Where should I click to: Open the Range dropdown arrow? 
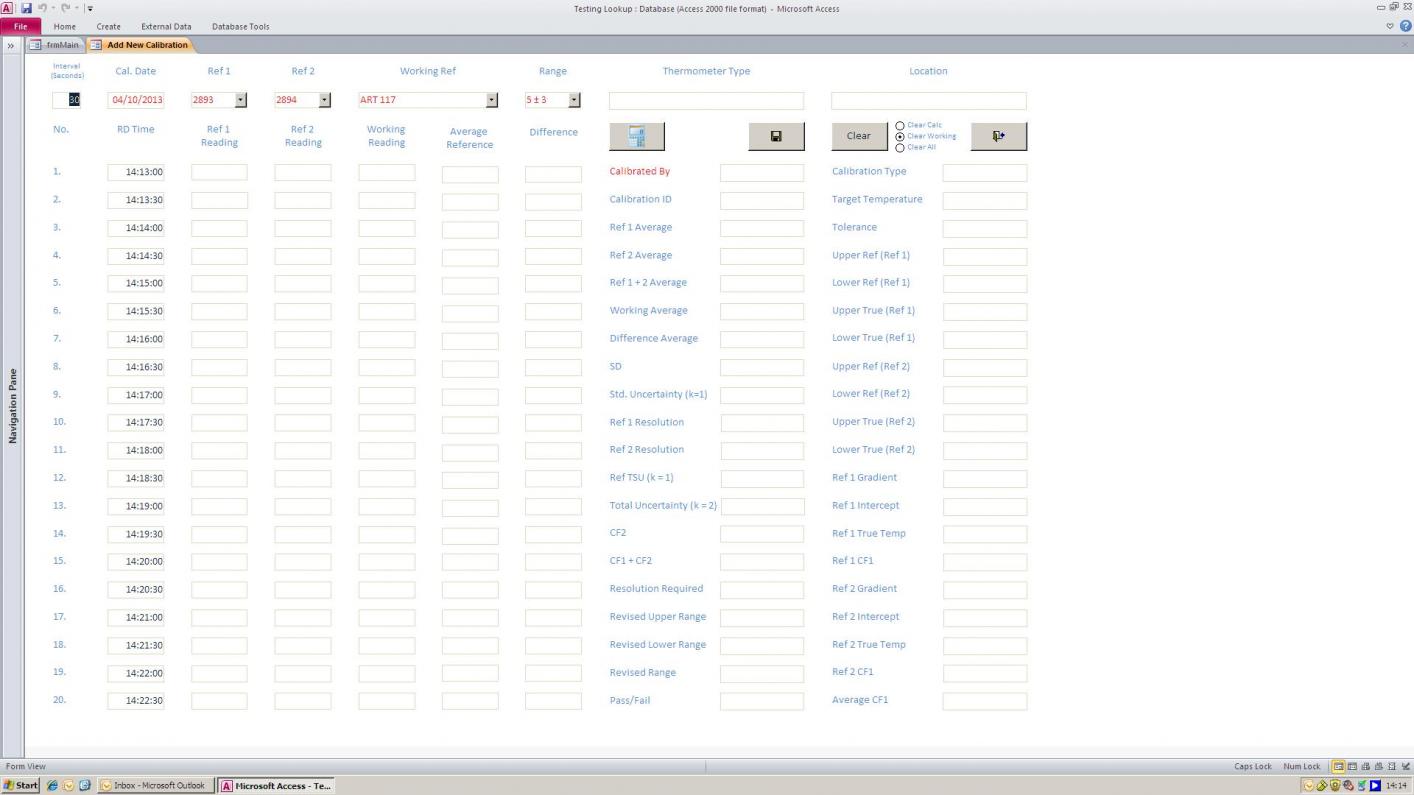[574, 100]
